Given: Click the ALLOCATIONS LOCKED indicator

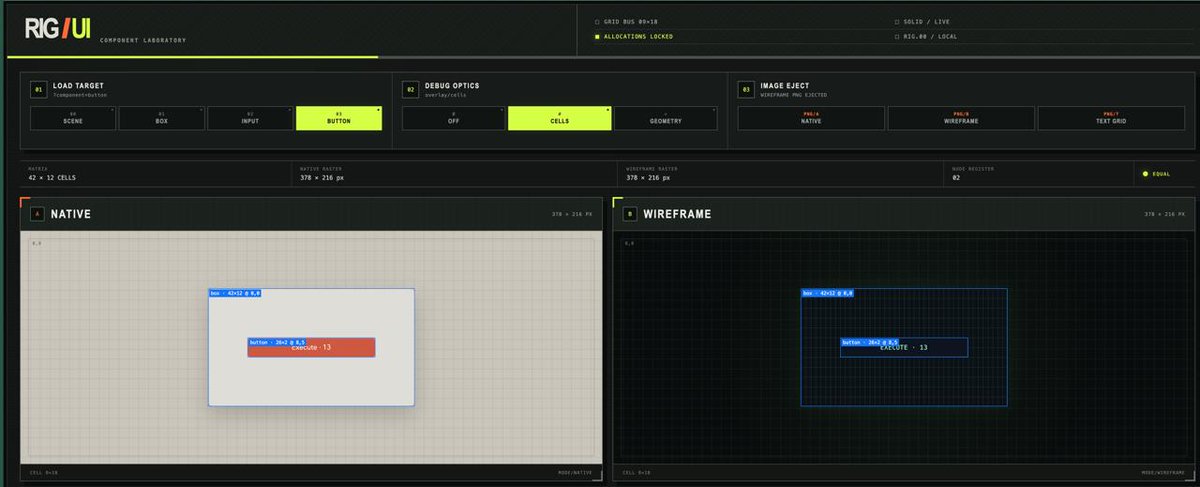Looking at the screenshot, I should pyautogui.click(x=633, y=36).
